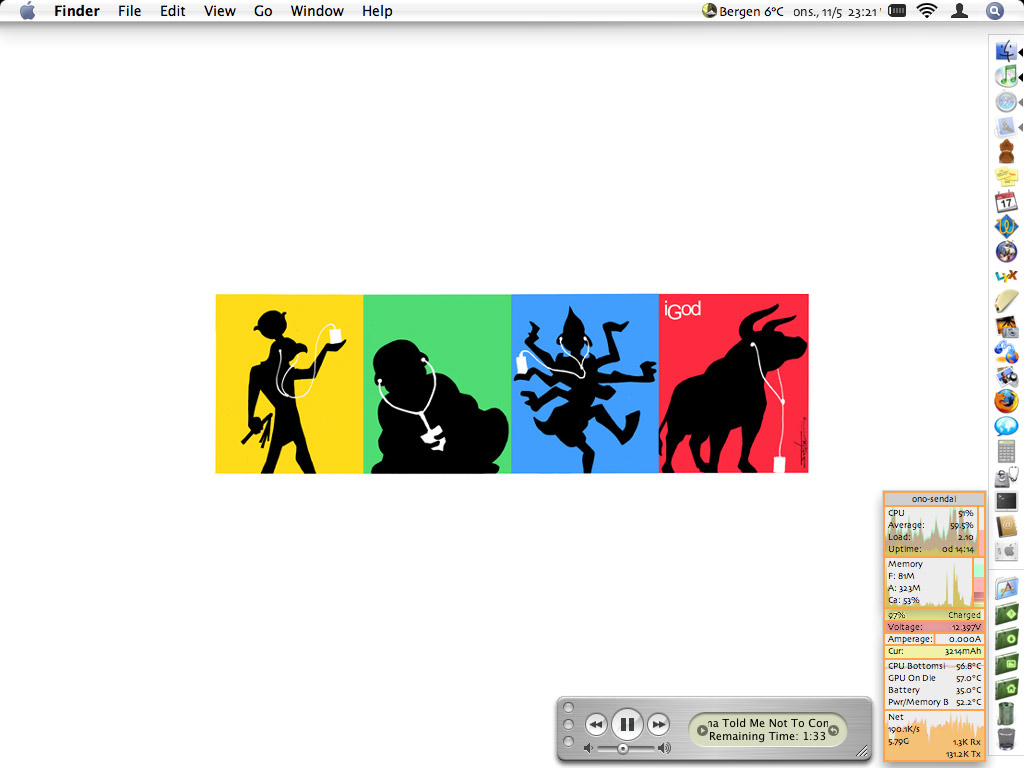Click the iTunes scrolling song title
1024x768 pixels.
pos(769,723)
